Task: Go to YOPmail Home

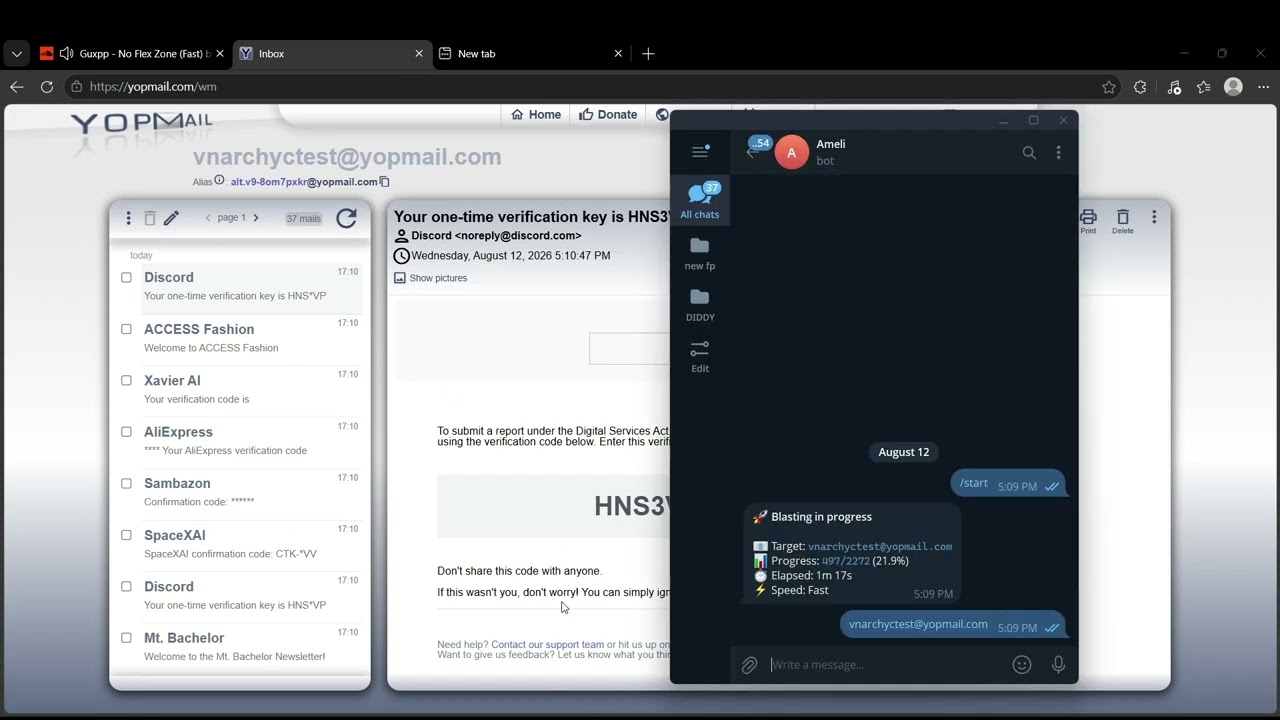Action: (x=536, y=115)
